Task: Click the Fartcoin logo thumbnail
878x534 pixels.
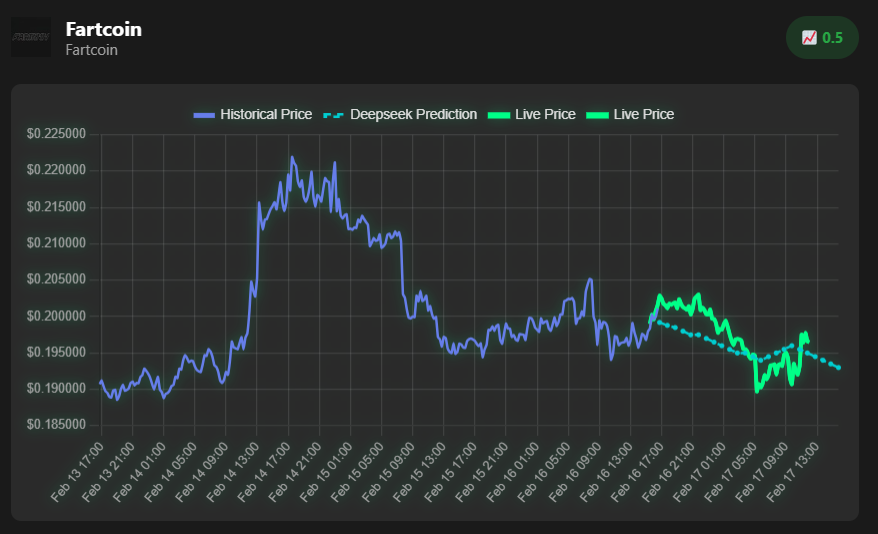Action: click(31, 38)
